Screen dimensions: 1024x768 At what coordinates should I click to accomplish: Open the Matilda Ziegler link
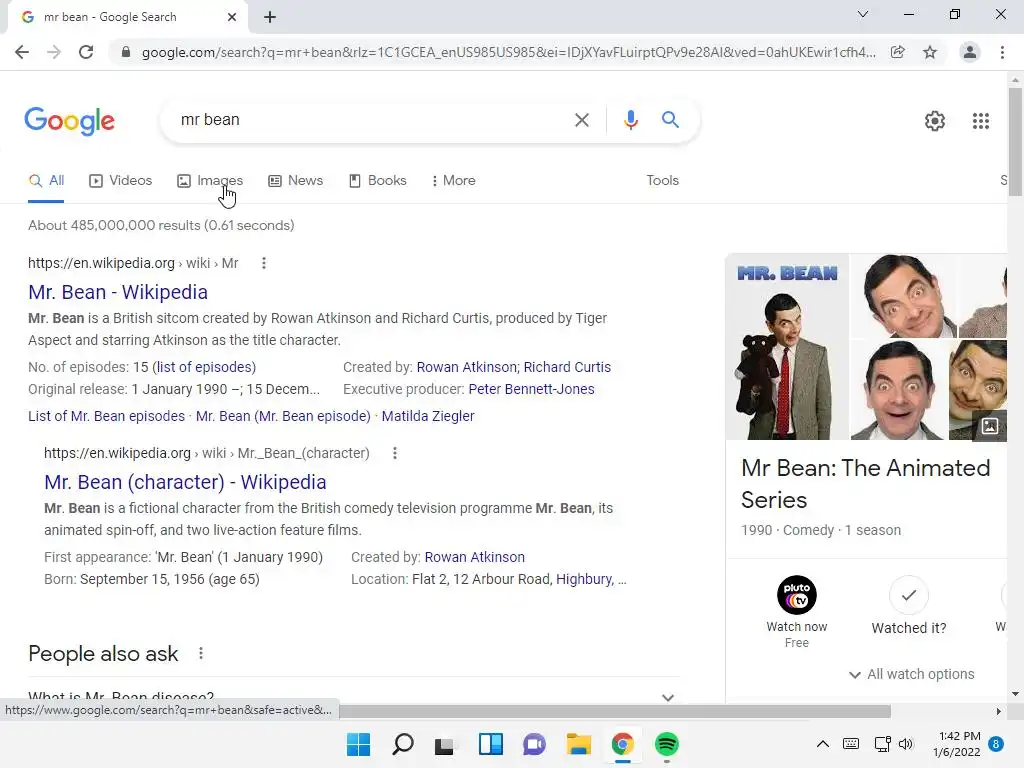(x=428, y=416)
